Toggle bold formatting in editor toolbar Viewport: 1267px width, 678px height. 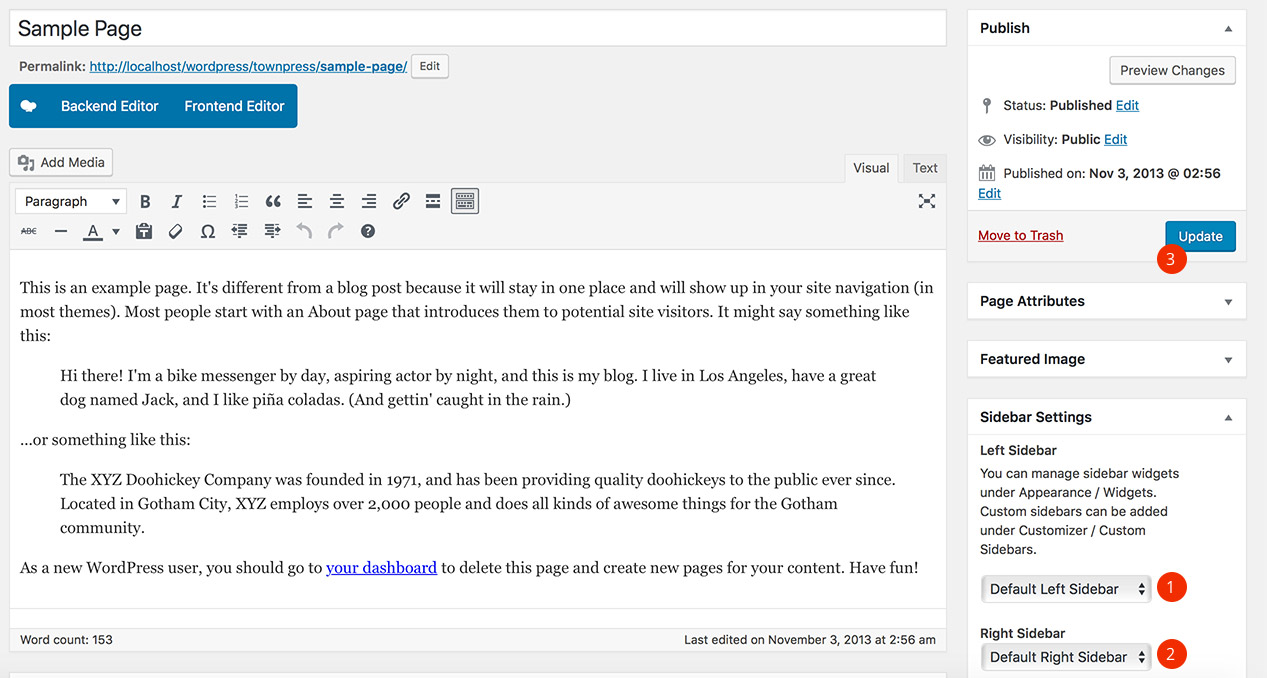click(145, 201)
